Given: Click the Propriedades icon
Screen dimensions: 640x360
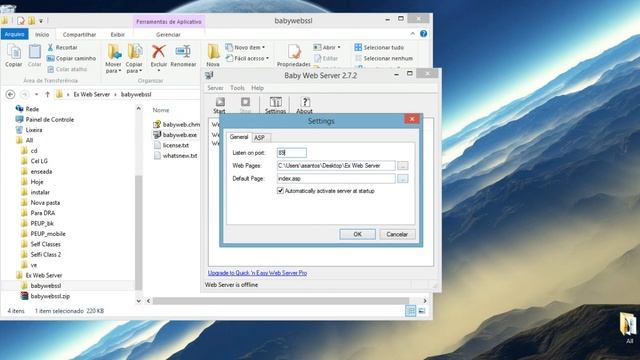Looking at the screenshot, I should coord(294,56).
